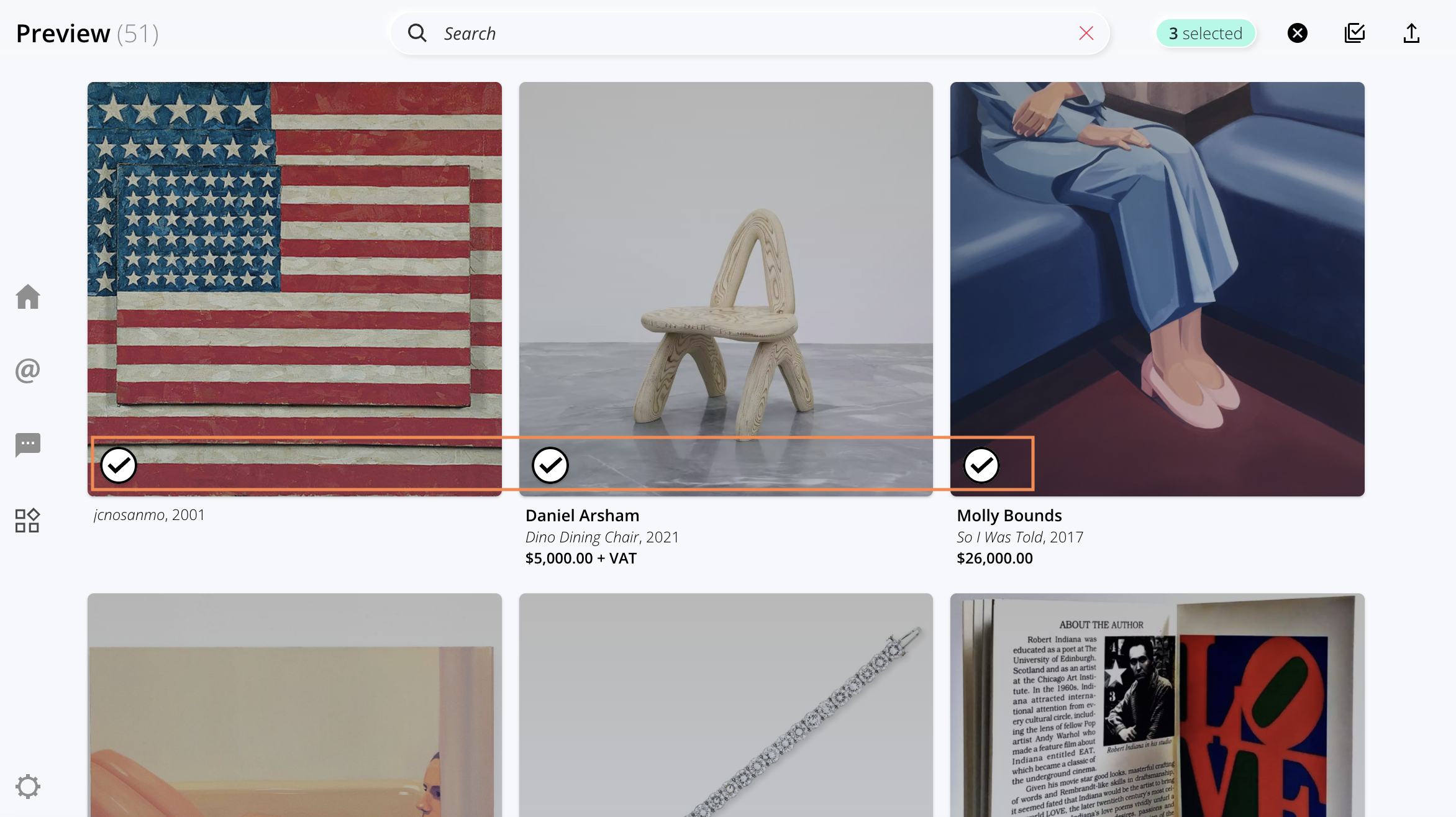Click the search magnifier icon
Image resolution: width=1456 pixels, height=817 pixels.
click(x=417, y=33)
